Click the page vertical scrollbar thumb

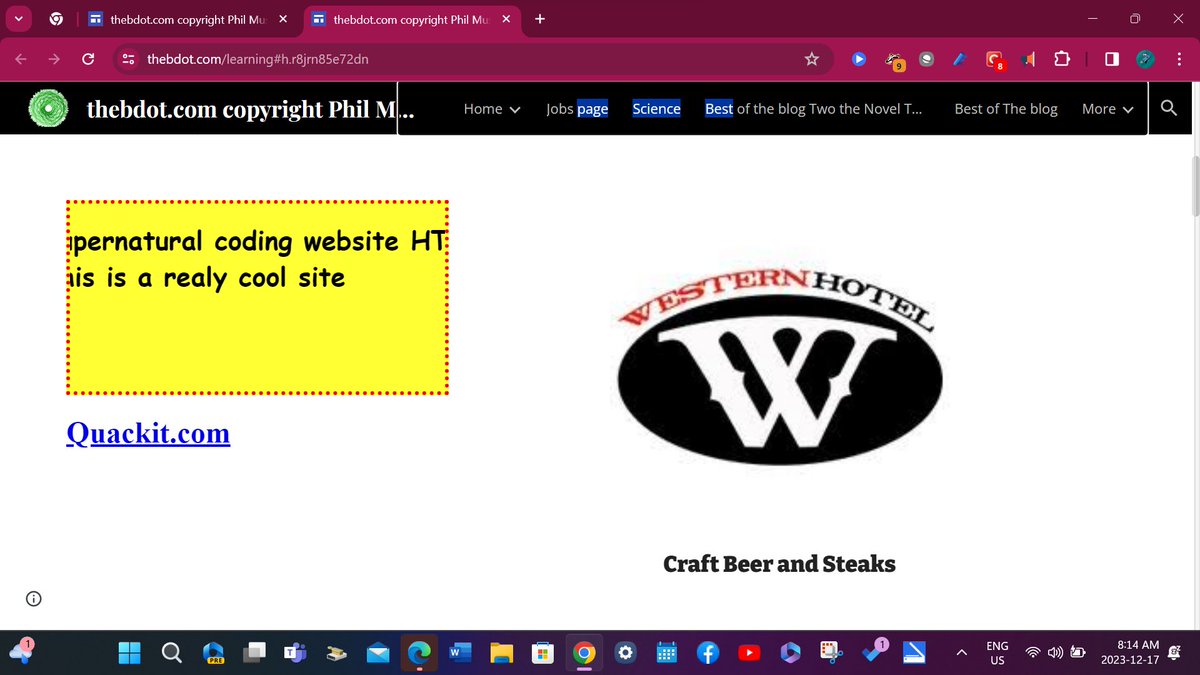click(1193, 187)
